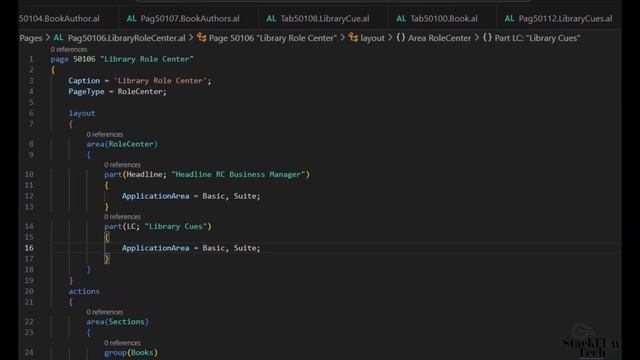Viewport: 640px width, 360px height.
Task: Click 0 references lens above area(Sections)
Action: (x=104, y=312)
